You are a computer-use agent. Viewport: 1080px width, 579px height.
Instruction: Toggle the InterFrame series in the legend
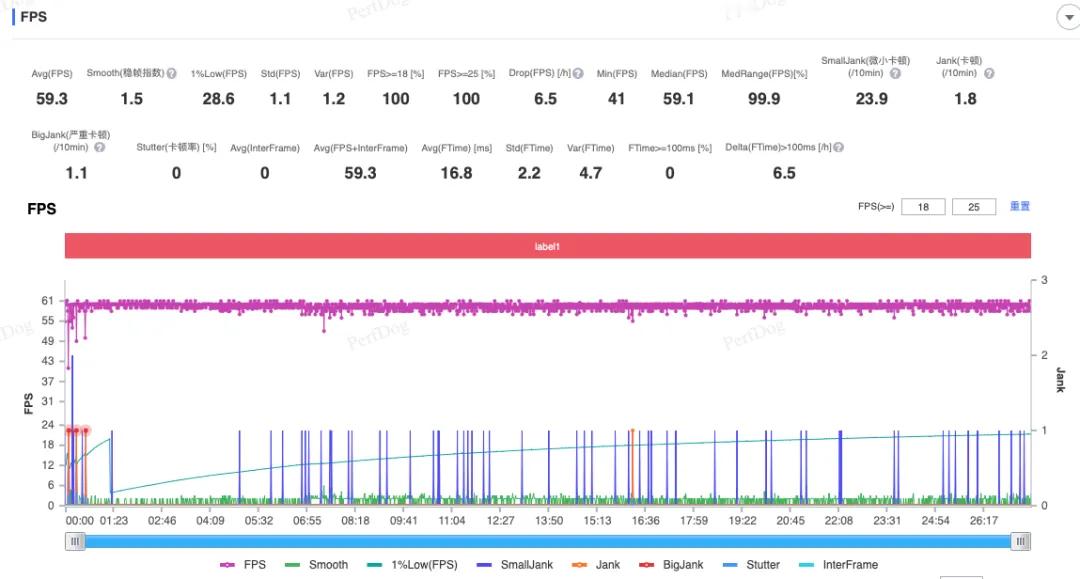(838, 565)
